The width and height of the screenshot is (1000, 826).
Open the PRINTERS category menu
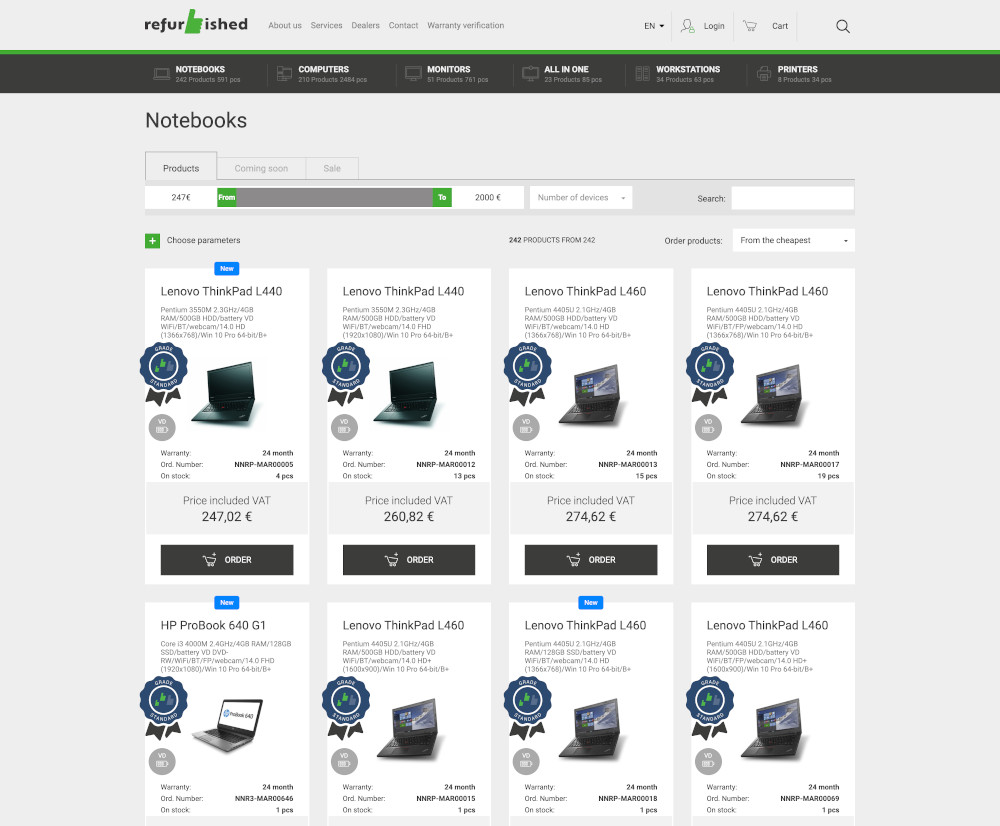pyautogui.click(x=797, y=69)
